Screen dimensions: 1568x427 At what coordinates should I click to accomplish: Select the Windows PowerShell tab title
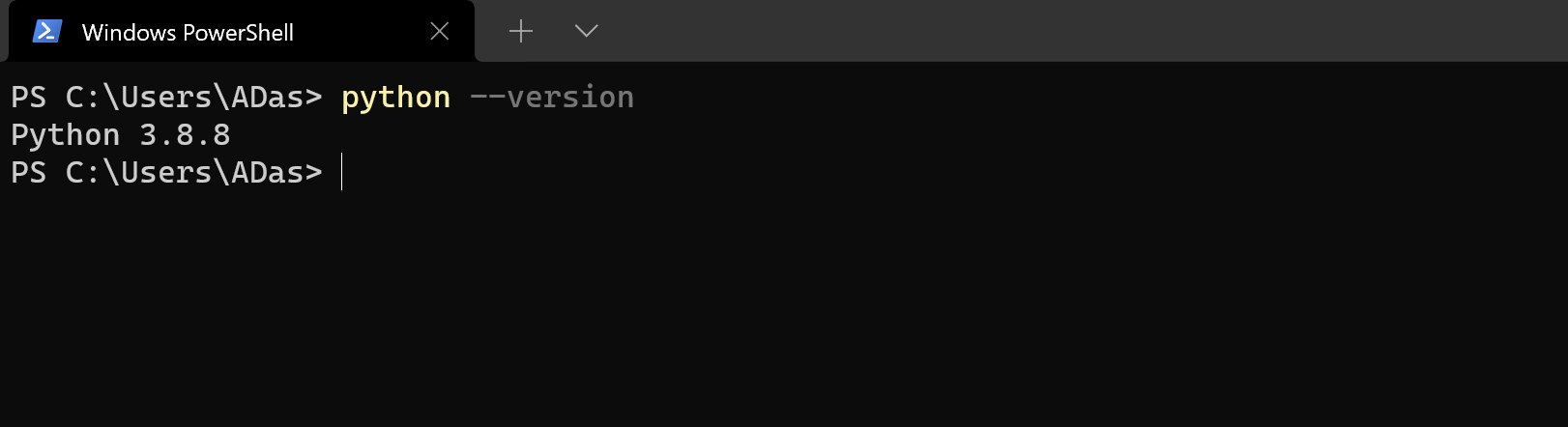click(188, 33)
